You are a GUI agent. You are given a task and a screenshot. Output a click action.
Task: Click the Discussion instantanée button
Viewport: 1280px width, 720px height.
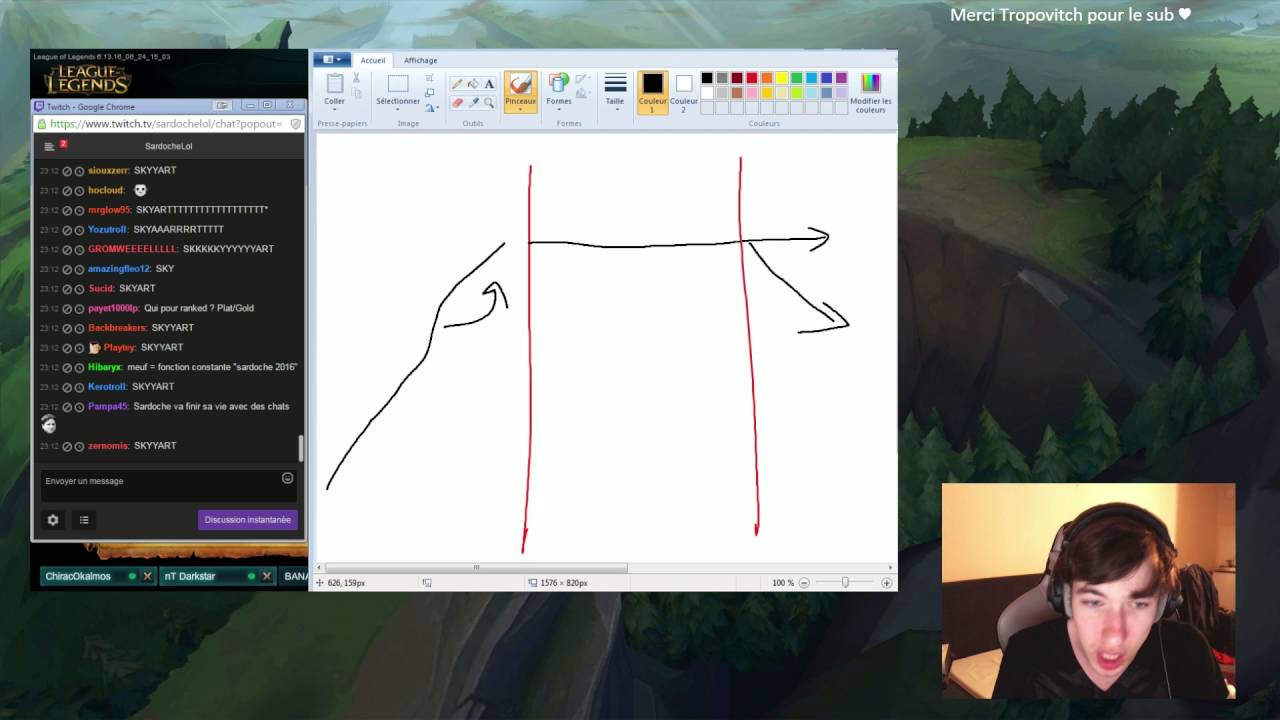click(x=248, y=520)
